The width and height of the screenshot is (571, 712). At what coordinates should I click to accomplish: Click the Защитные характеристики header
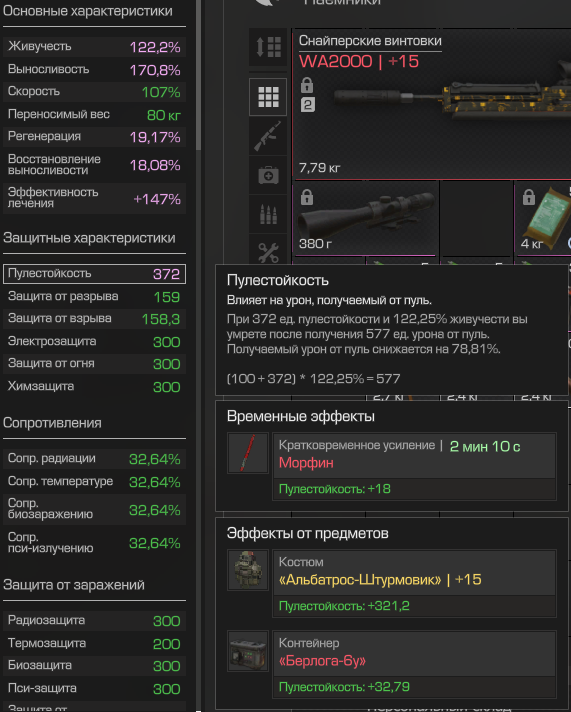click(89, 238)
